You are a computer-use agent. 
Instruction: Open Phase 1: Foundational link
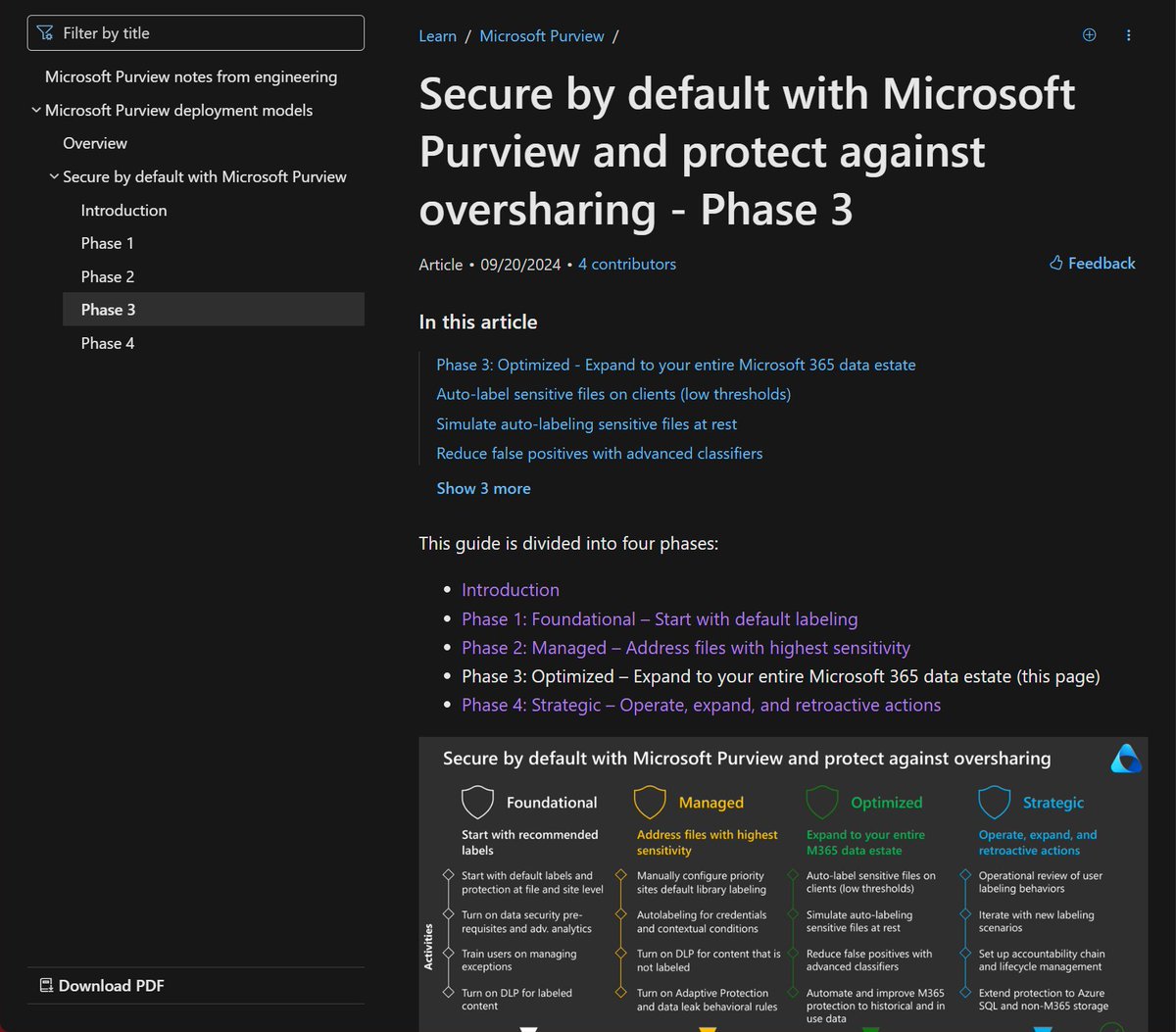pyautogui.click(x=660, y=618)
